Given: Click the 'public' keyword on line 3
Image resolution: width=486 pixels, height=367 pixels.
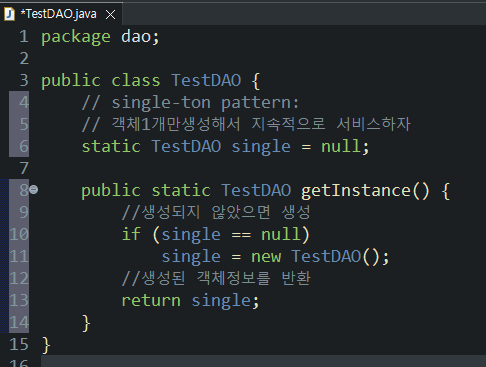Looking at the screenshot, I should point(71,81).
